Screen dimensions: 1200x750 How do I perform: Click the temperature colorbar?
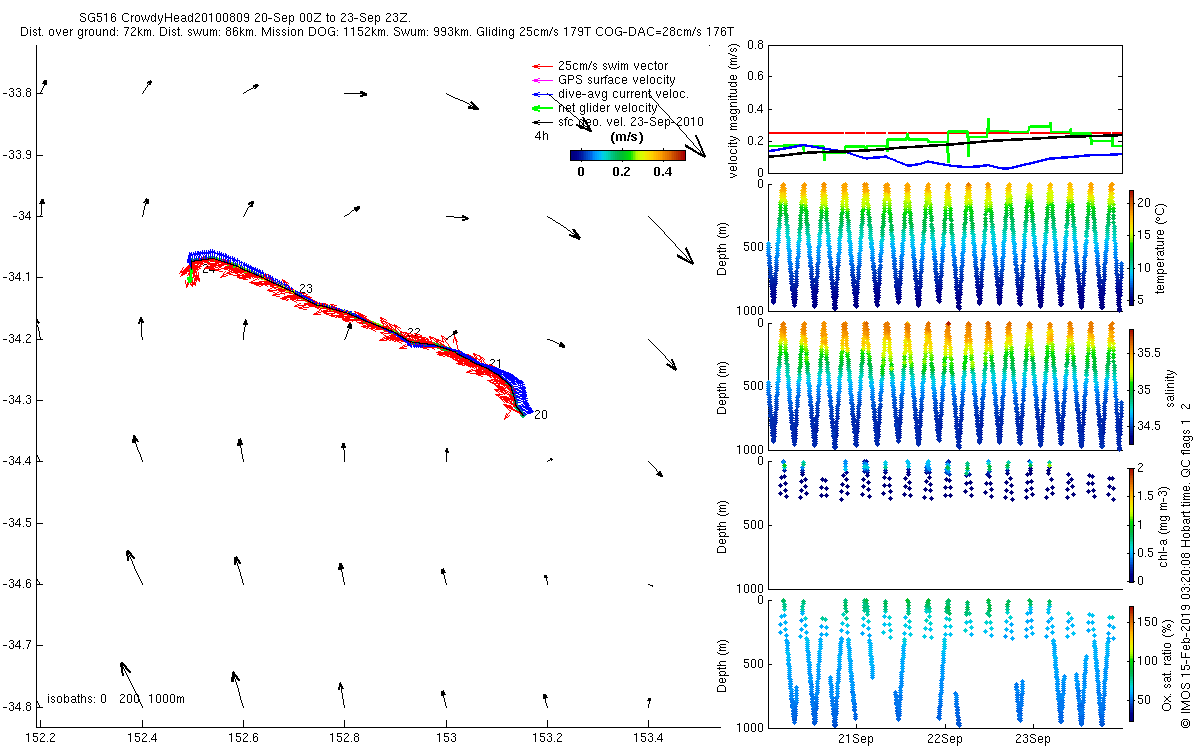click(x=1132, y=247)
